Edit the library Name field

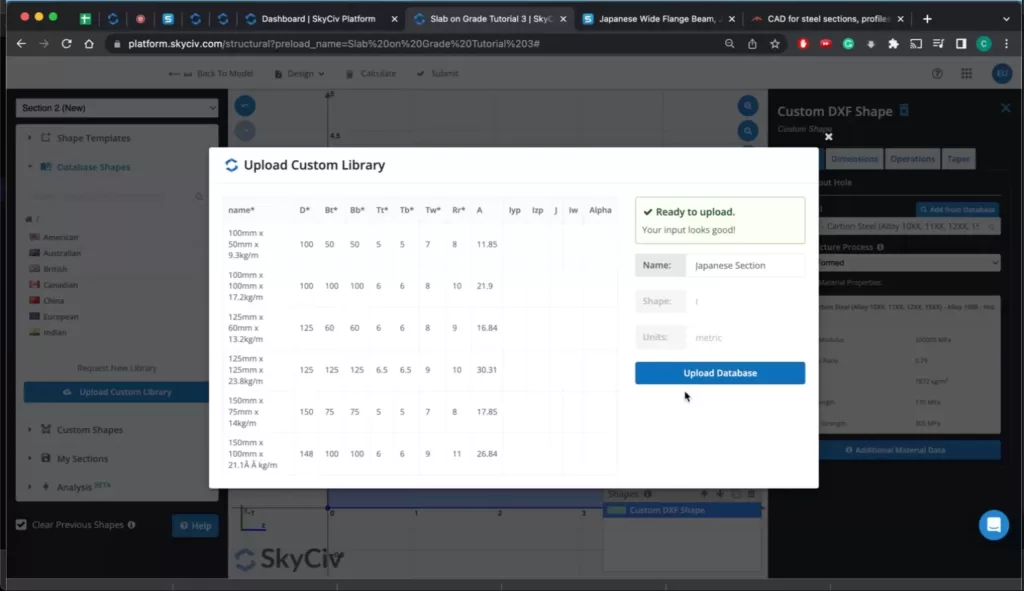(745, 265)
